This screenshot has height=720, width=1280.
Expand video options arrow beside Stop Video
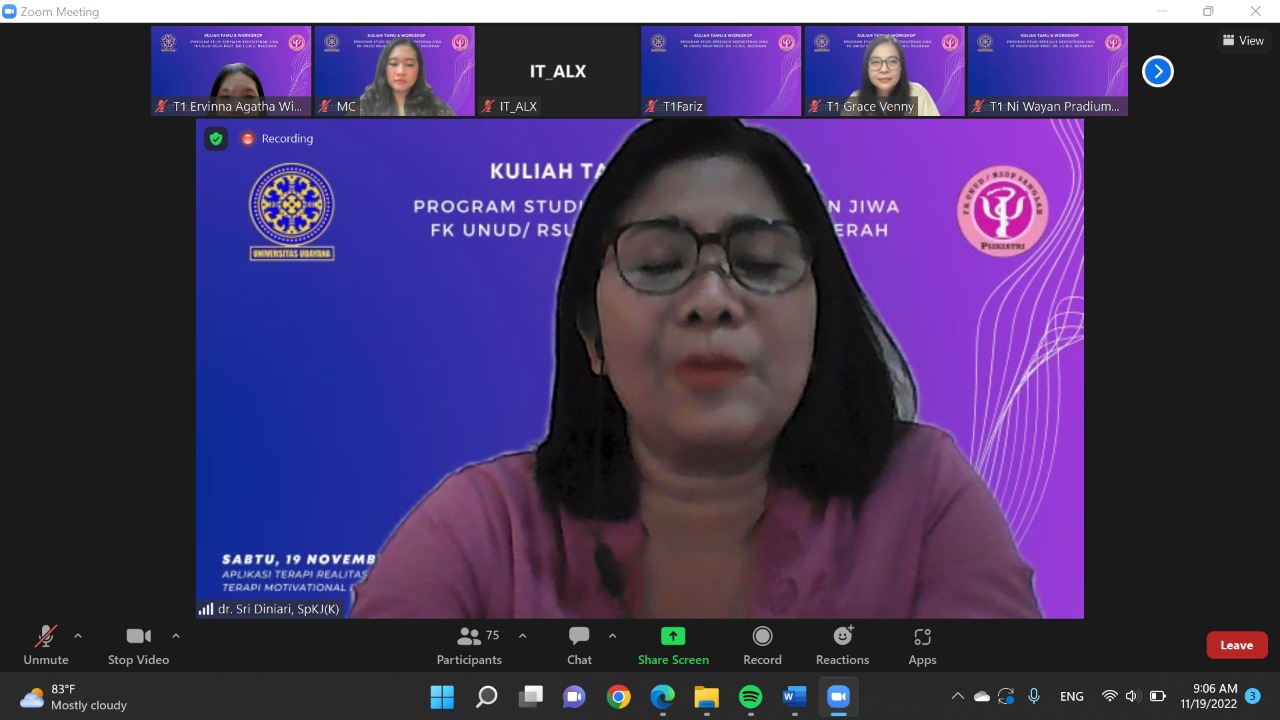[176, 636]
